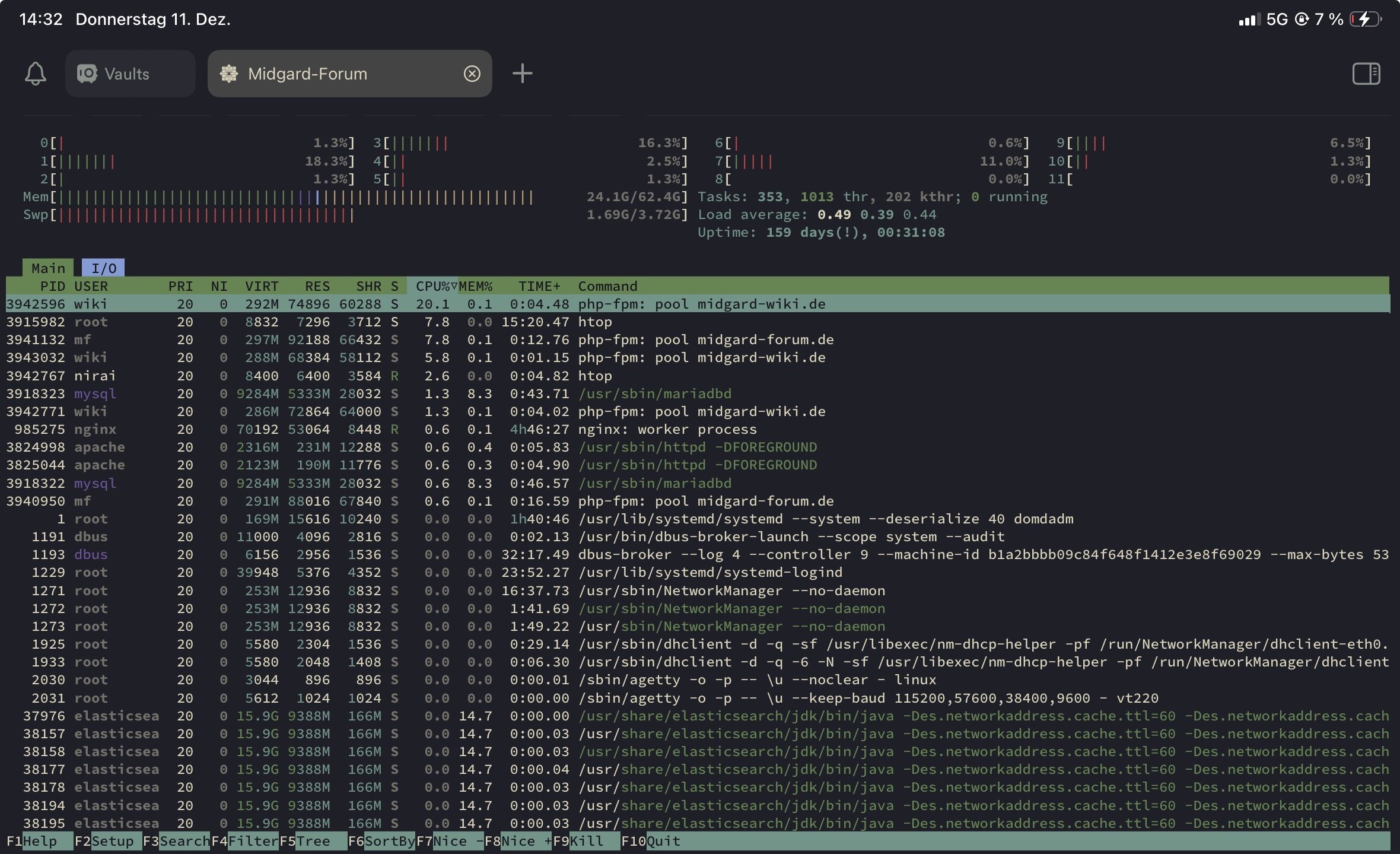Click the battery charging status icon
1400x854 pixels.
point(1365,20)
